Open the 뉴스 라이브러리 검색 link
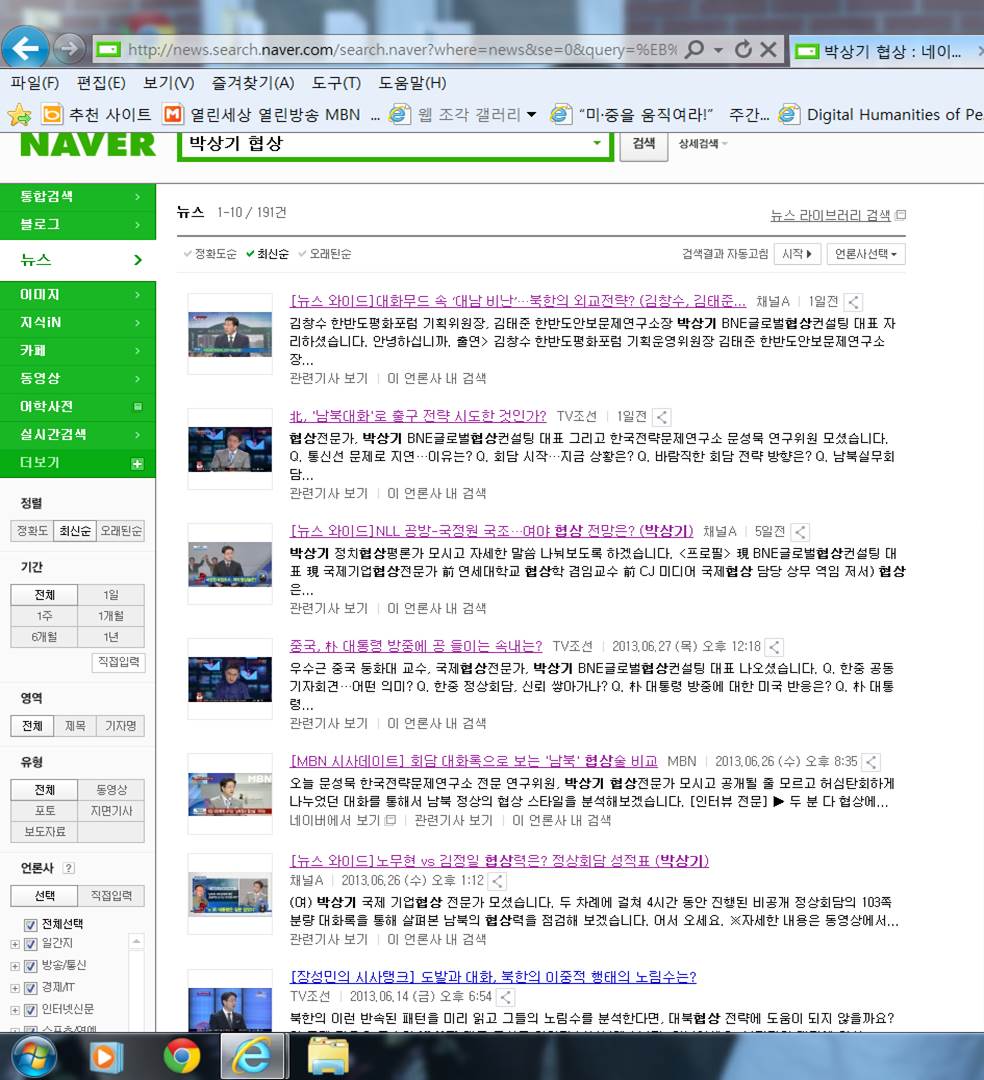 coord(830,215)
